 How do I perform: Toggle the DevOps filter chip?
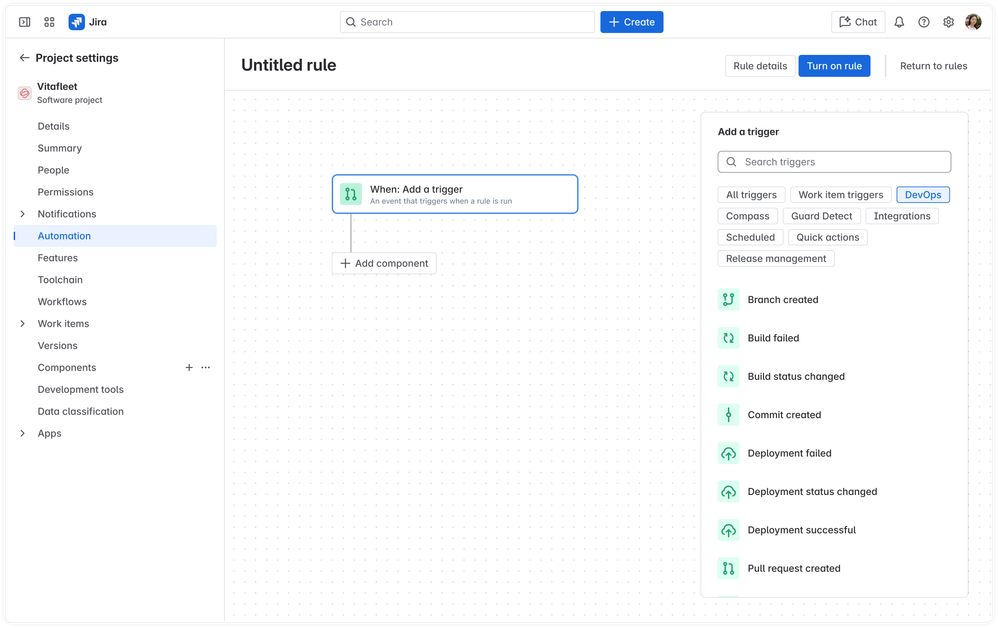922,194
